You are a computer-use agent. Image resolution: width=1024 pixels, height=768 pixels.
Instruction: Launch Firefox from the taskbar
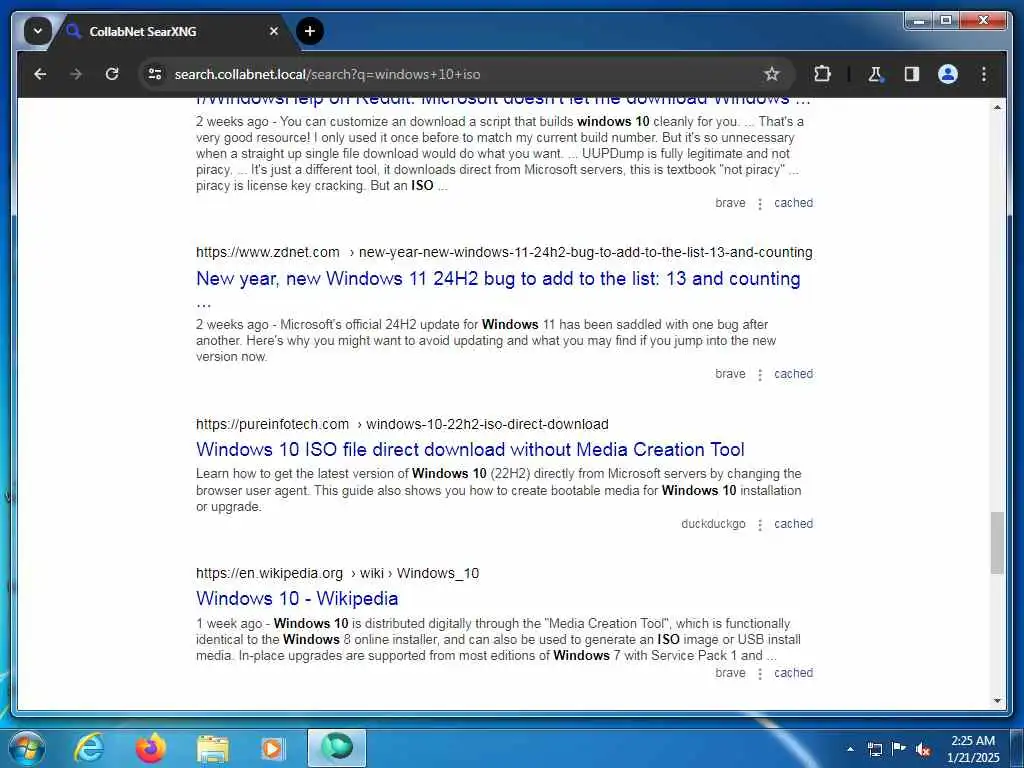click(151, 748)
